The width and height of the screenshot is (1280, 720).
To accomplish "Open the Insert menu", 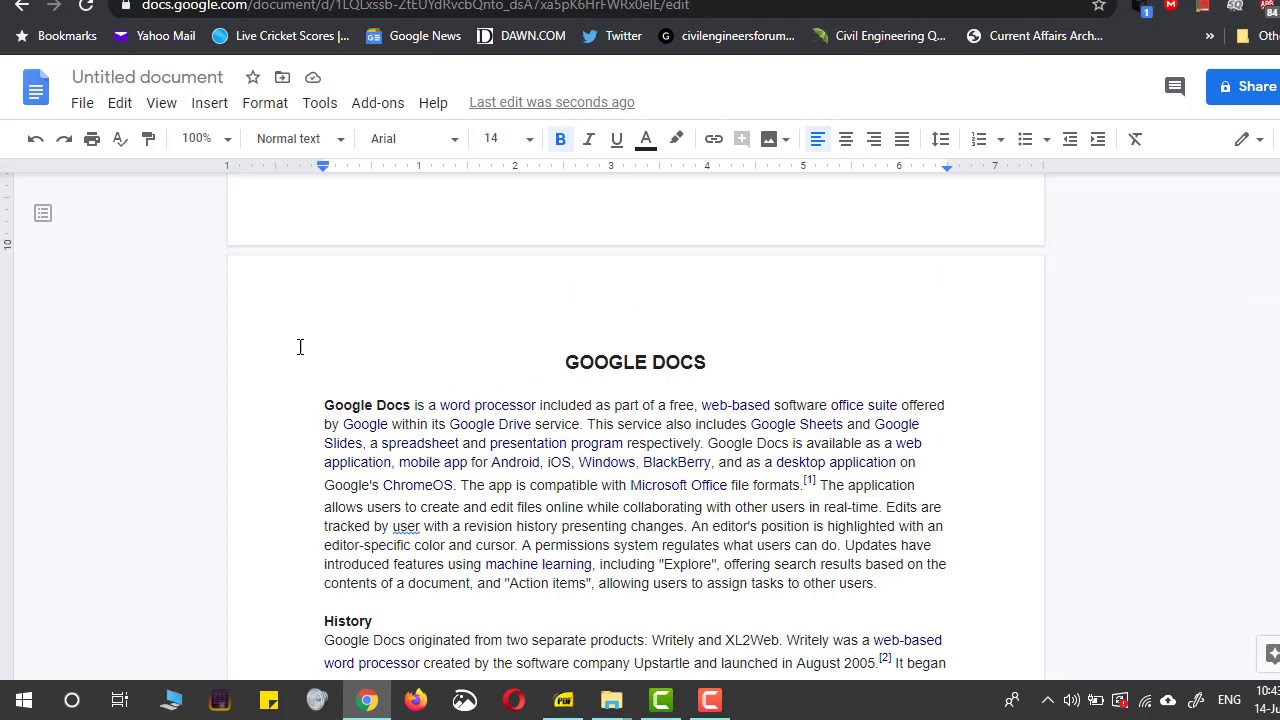I will coord(210,103).
